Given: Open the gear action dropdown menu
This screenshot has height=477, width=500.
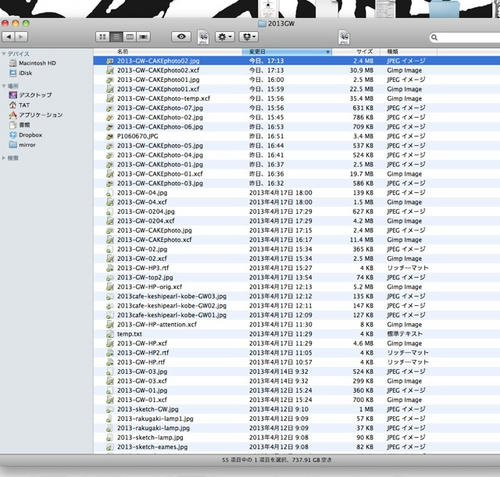Looking at the screenshot, I should (x=225, y=37).
